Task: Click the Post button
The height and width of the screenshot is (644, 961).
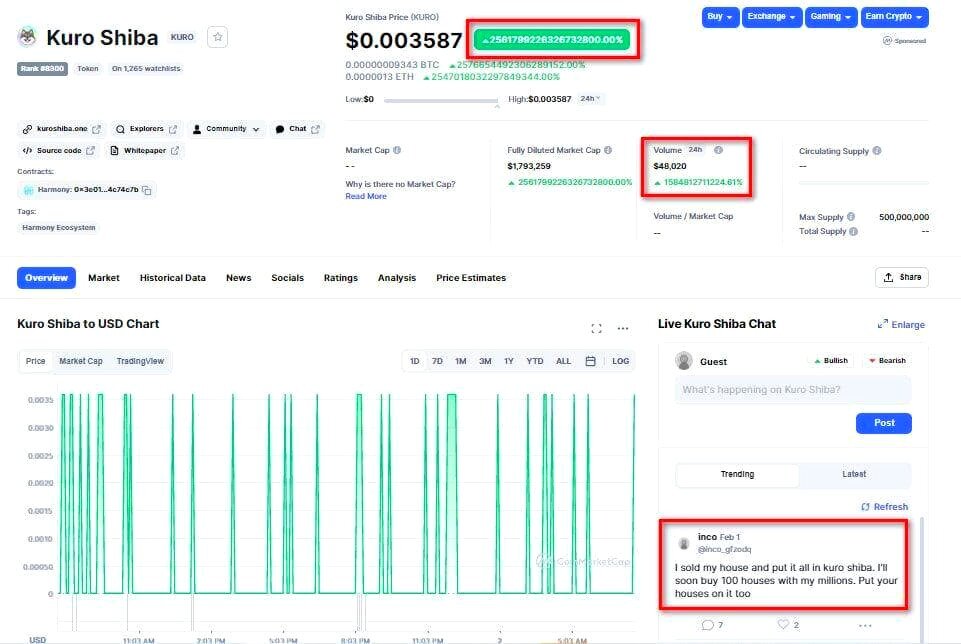Action: (884, 423)
